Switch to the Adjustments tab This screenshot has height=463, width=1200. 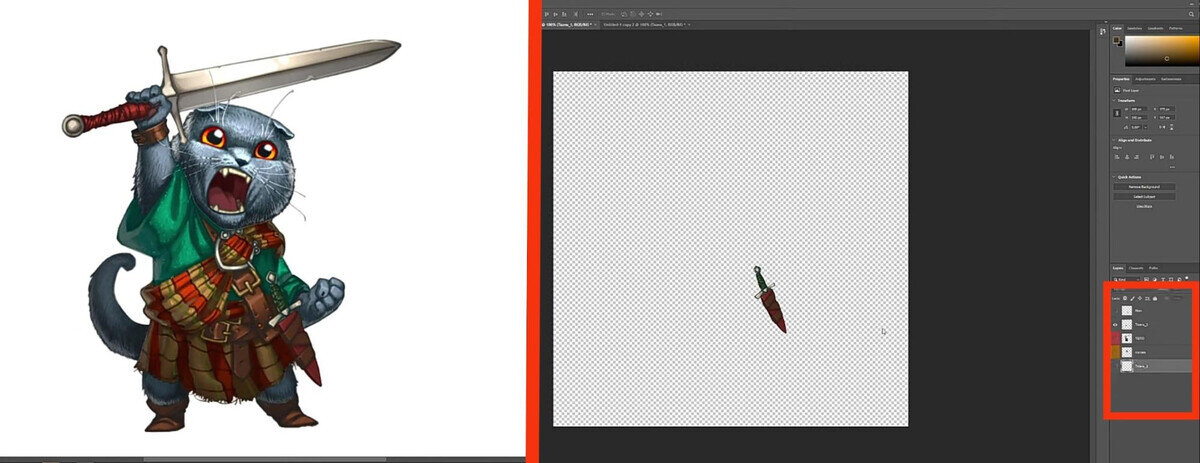[x=1145, y=79]
